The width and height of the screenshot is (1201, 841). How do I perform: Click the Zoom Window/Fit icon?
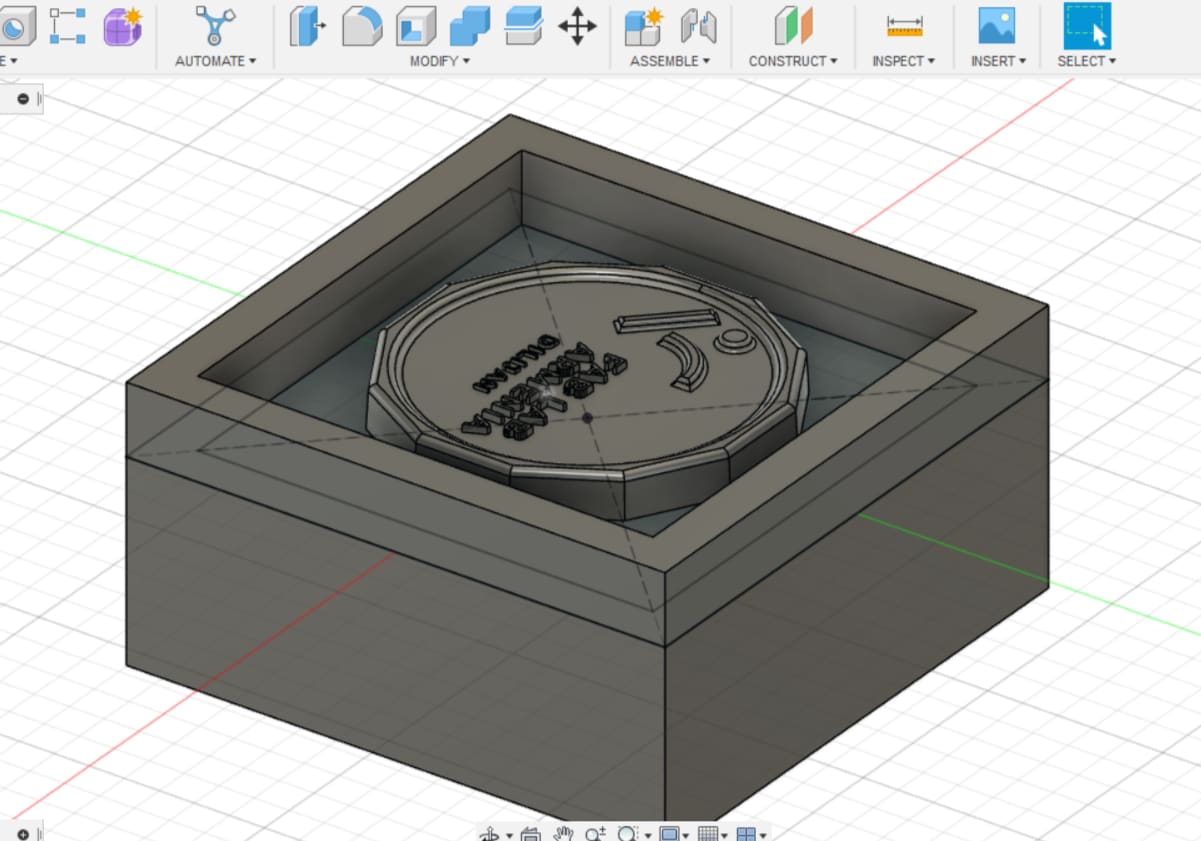pyautogui.click(x=628, y=834)
